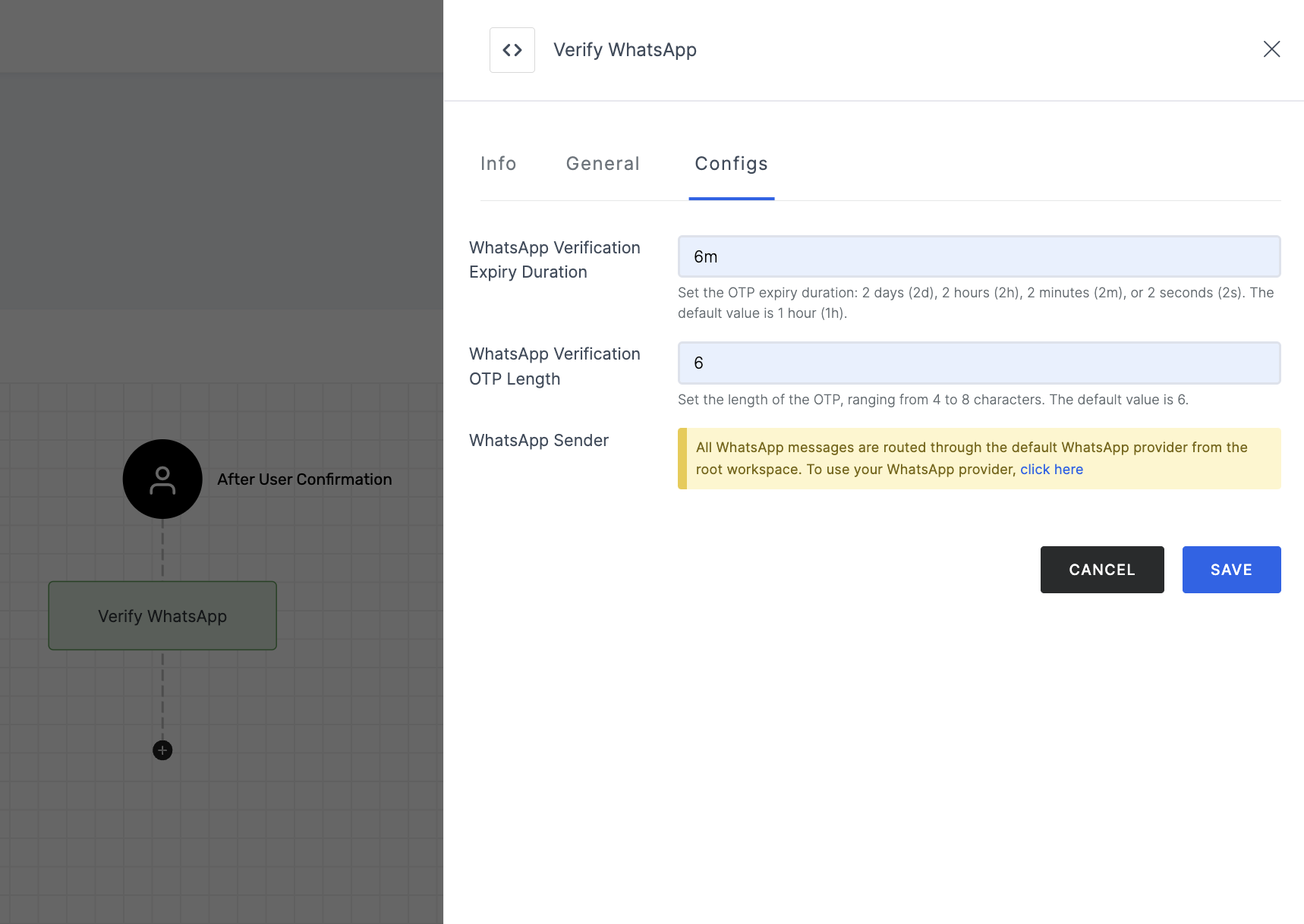Save the WhatsApp verification configs
Image resolution: width=1304 pixels, height=924 pixels.
(1231, 570)
